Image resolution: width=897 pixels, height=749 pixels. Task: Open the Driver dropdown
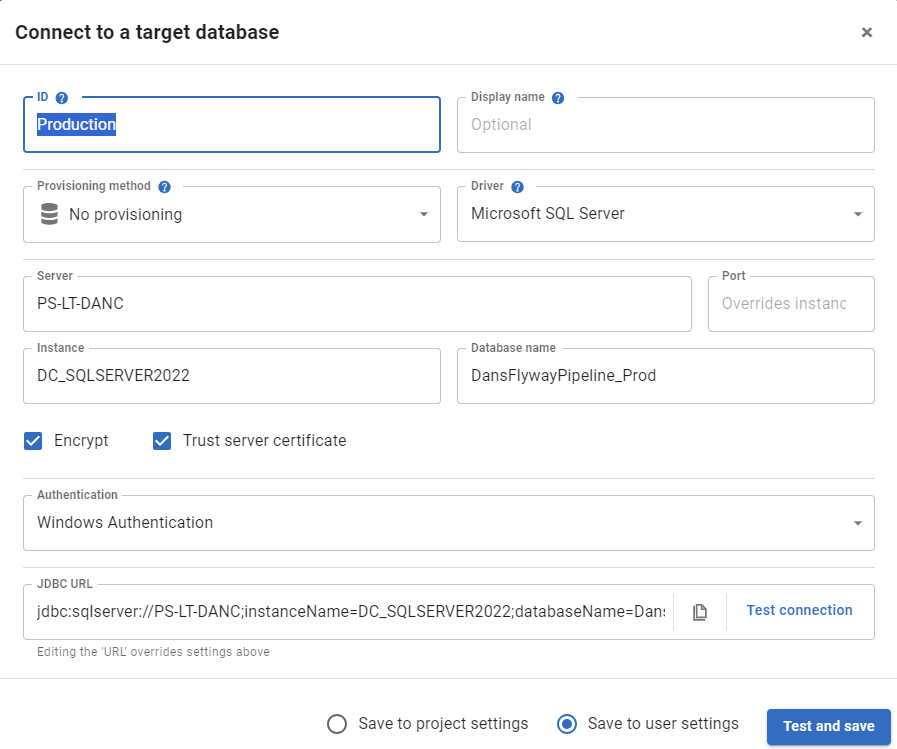[x=666, y=214]
